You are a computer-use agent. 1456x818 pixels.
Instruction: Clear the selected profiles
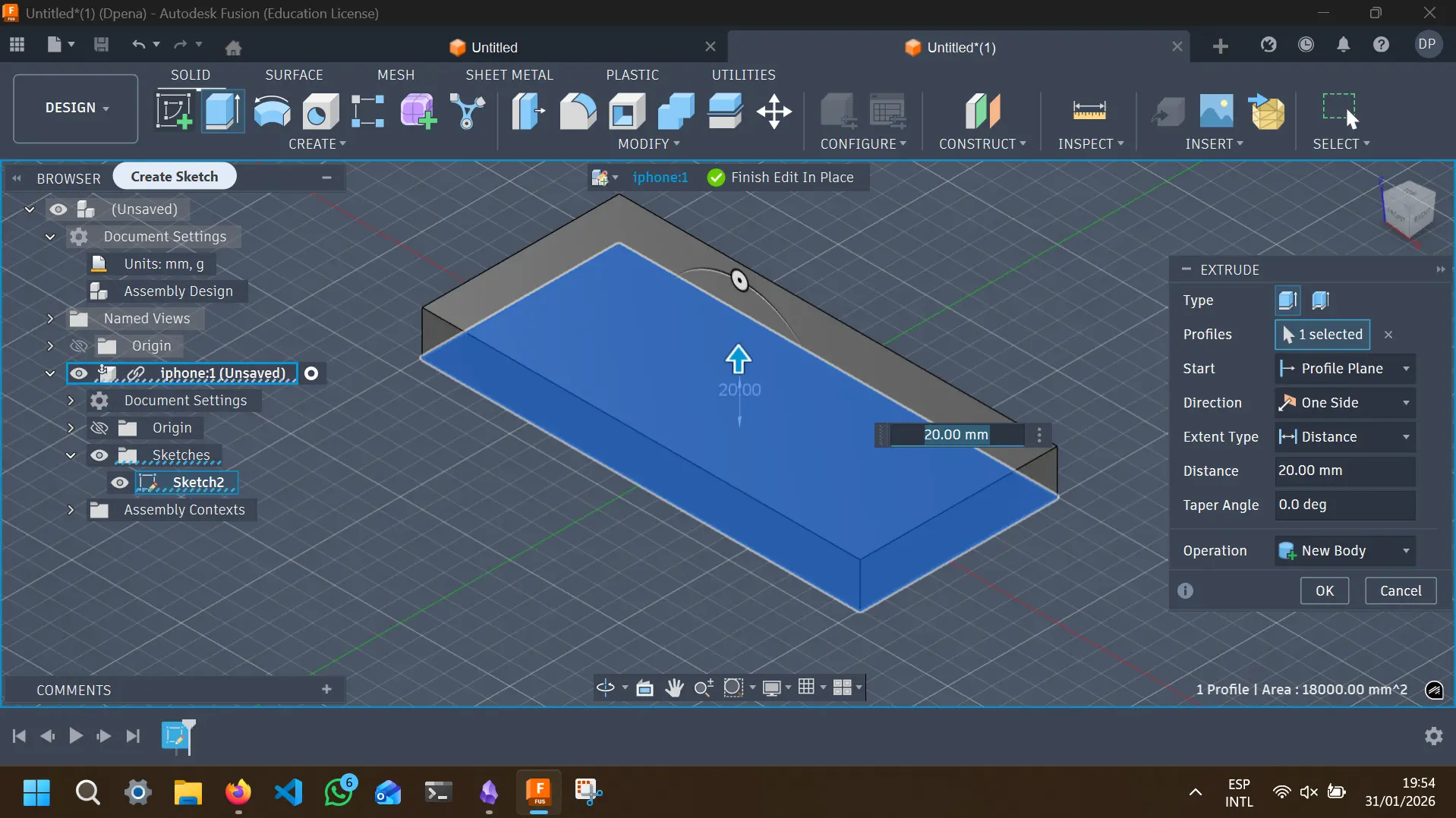pos(1388,335)
